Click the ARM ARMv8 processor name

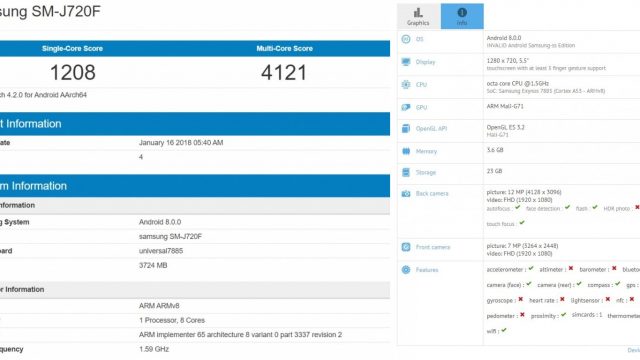159,306
